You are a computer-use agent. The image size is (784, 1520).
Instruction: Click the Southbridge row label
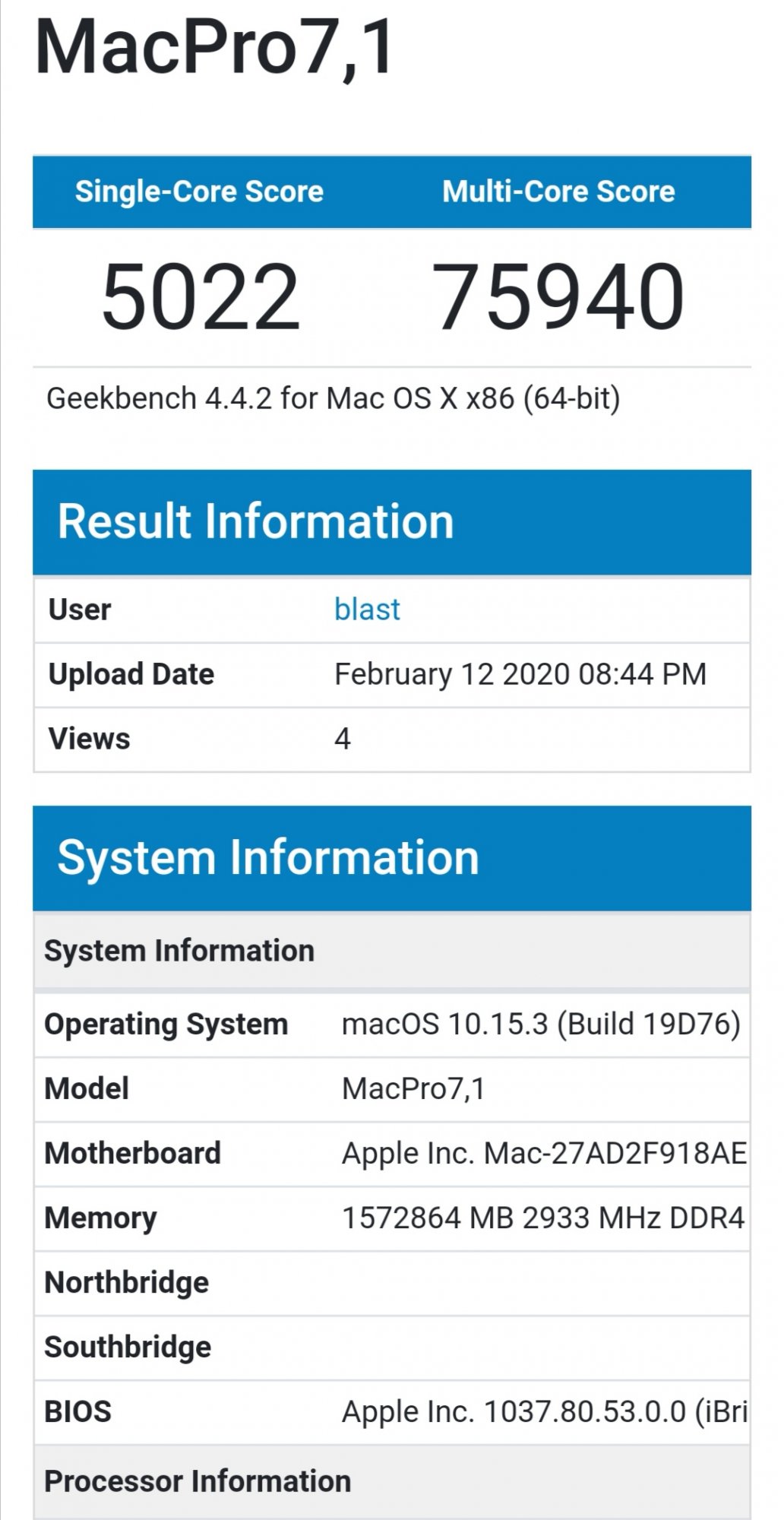pyautogui.click(x=128, y=1347)
